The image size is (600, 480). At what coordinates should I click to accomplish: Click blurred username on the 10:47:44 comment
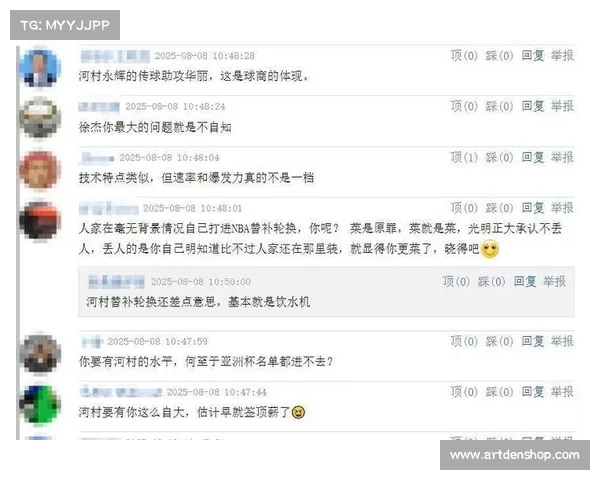coord(121,392)
